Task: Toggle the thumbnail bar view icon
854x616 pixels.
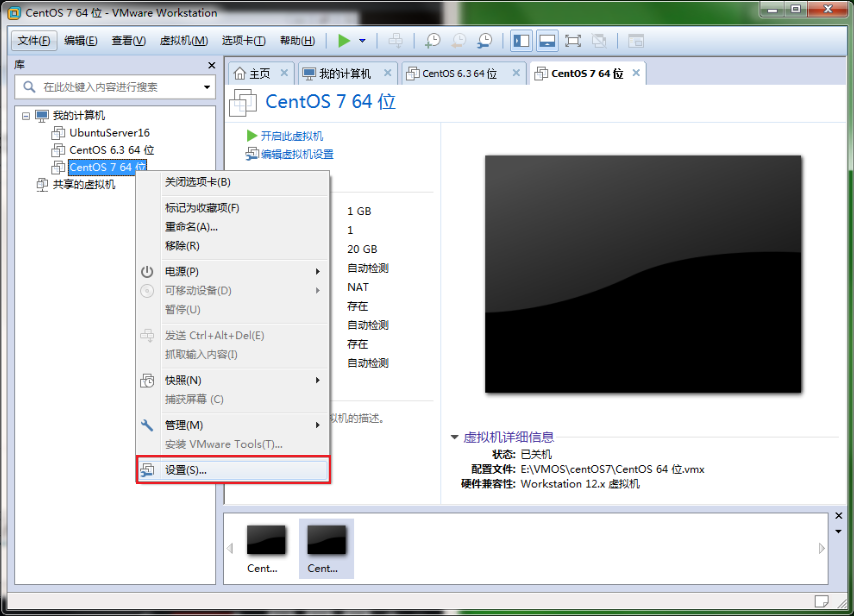Action: [547, 41]
